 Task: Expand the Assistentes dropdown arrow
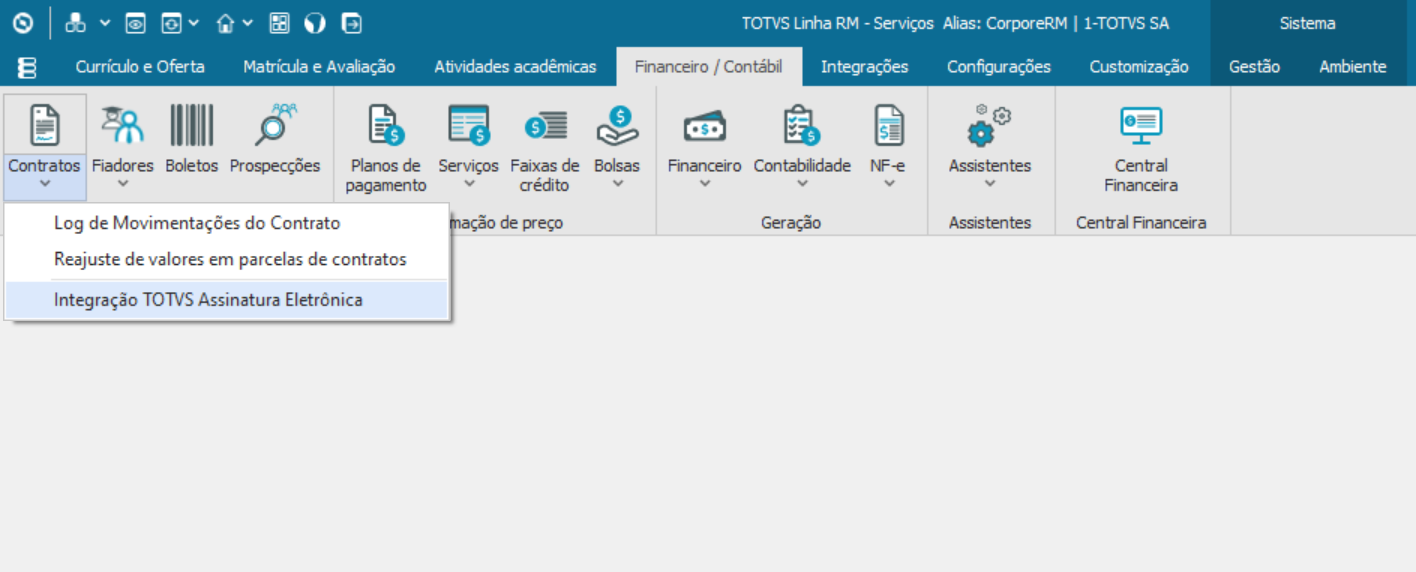coord(990,183)
